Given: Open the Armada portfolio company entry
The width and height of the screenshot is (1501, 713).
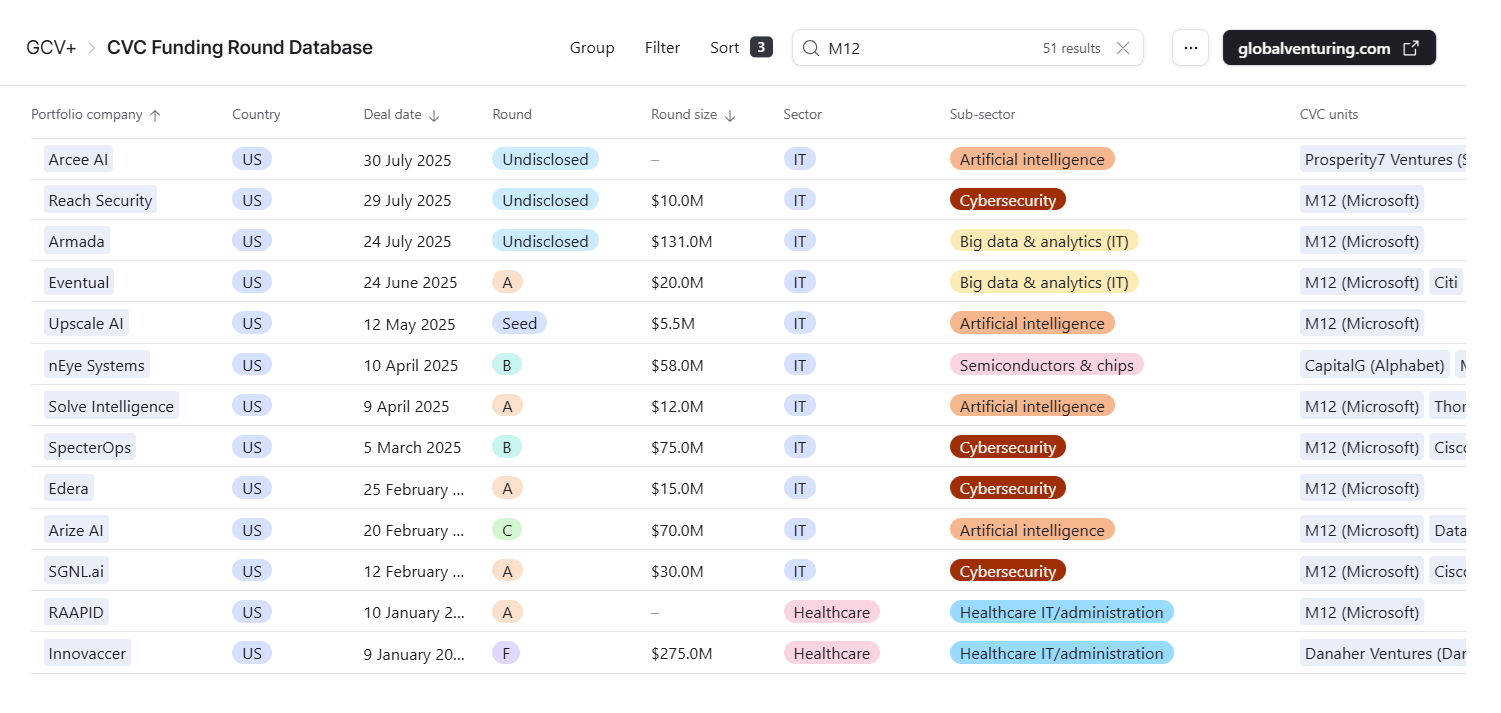Looking at the screenshot, I should coord(77,241).
